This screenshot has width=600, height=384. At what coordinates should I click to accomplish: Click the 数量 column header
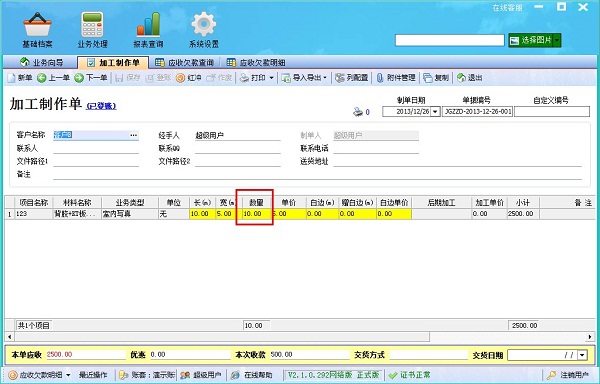point(256,202)
